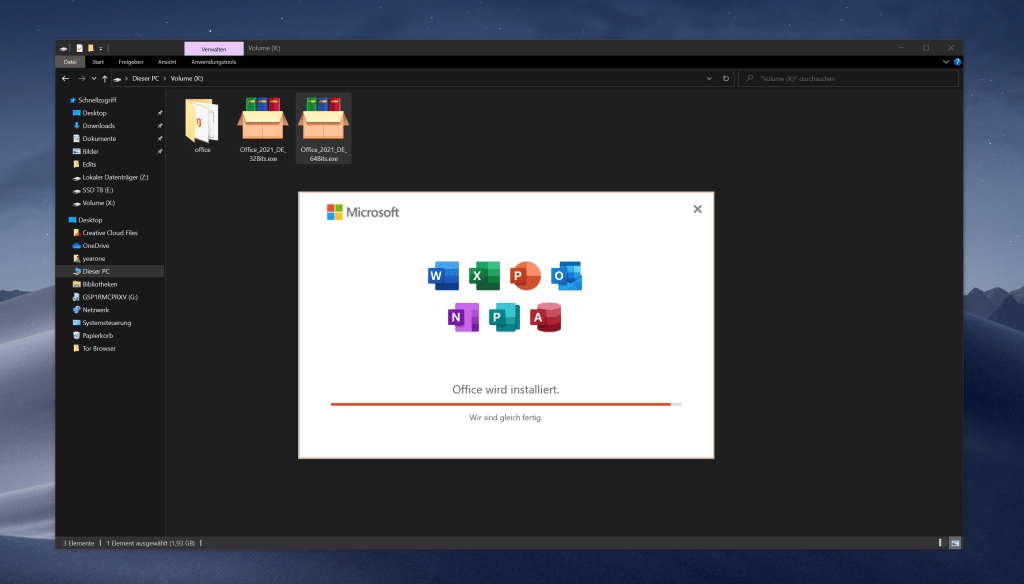The height and width of the screenshot is (584, 1024).
Task: Switch to the Ansicht ribbon tab
Action: coord(167,62)
